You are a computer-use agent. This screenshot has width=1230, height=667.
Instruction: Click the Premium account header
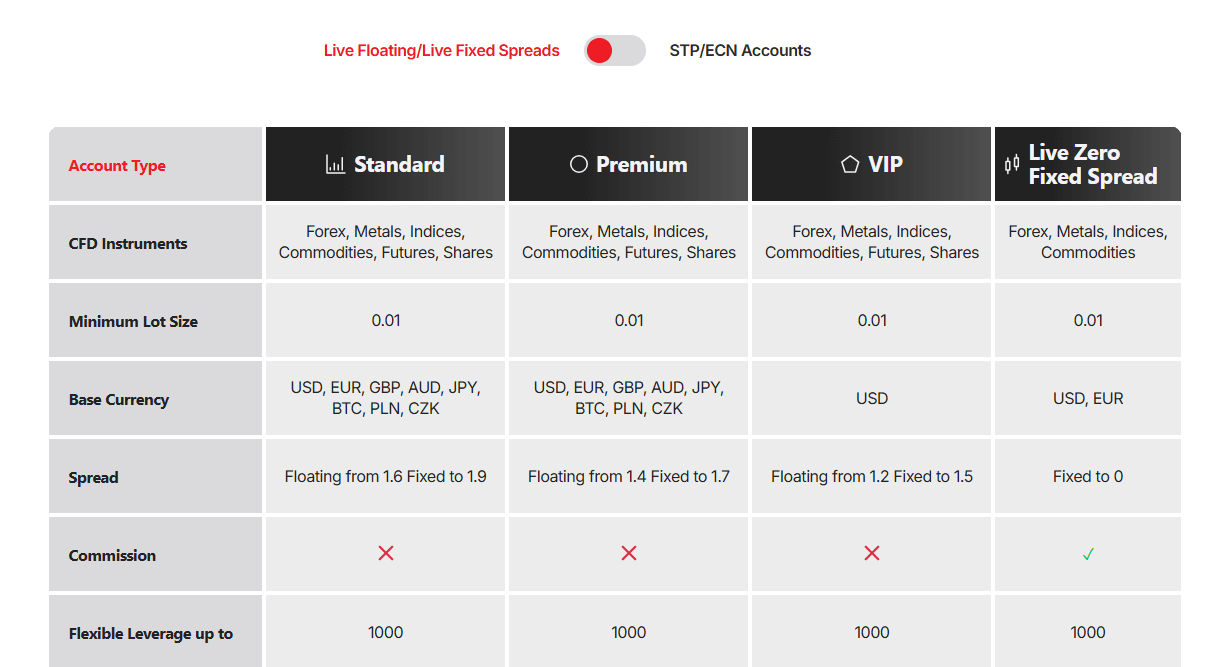click(629, 164)
